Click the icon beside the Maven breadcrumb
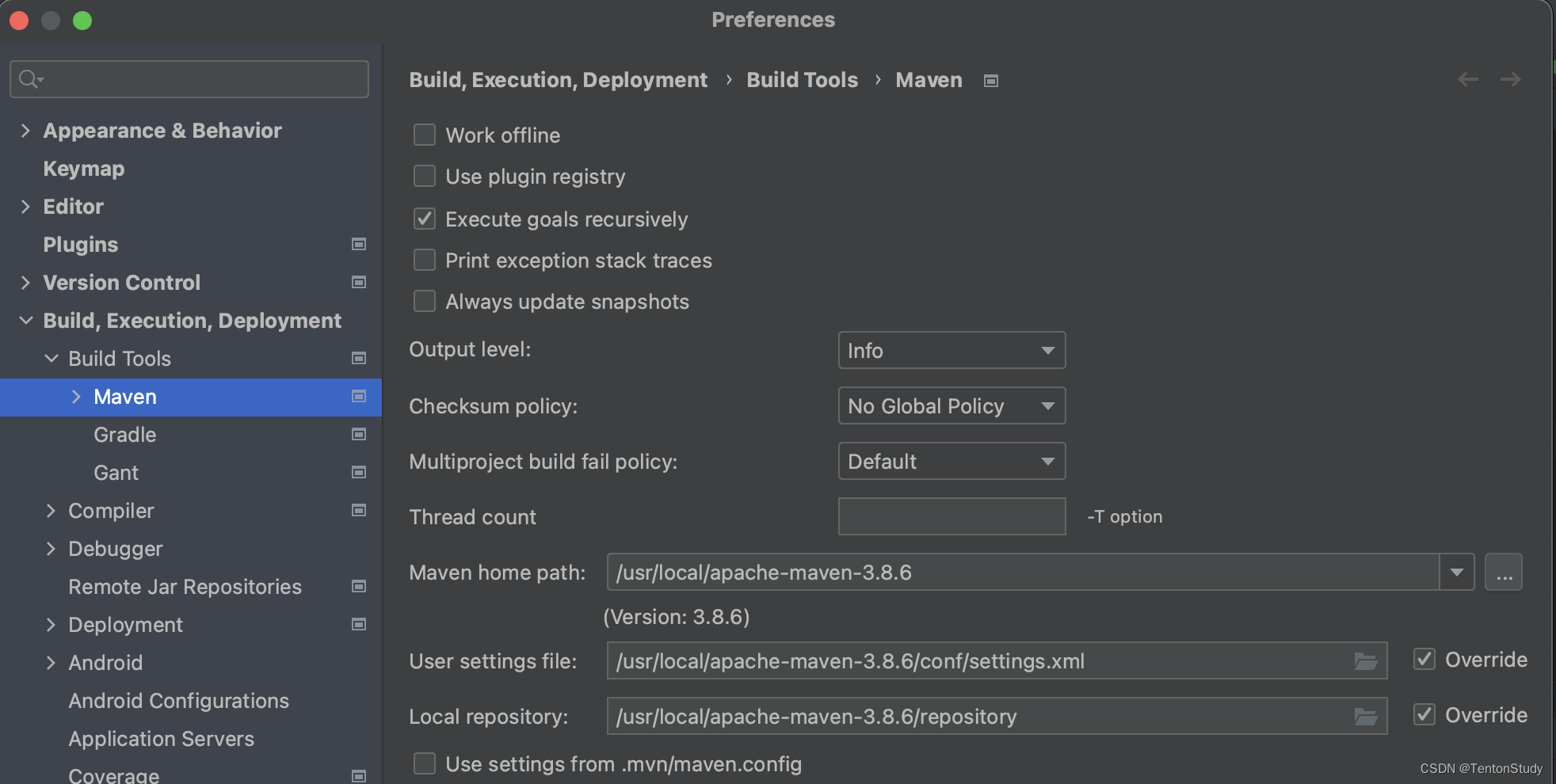Image resolution: width=1556 pixels, height=784 pixels. pos(990,80)
